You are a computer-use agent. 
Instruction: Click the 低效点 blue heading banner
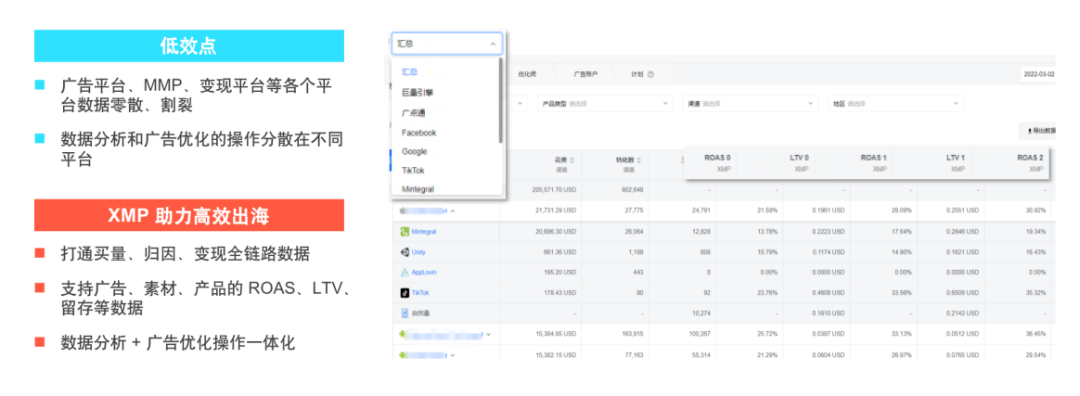point(189,45)
